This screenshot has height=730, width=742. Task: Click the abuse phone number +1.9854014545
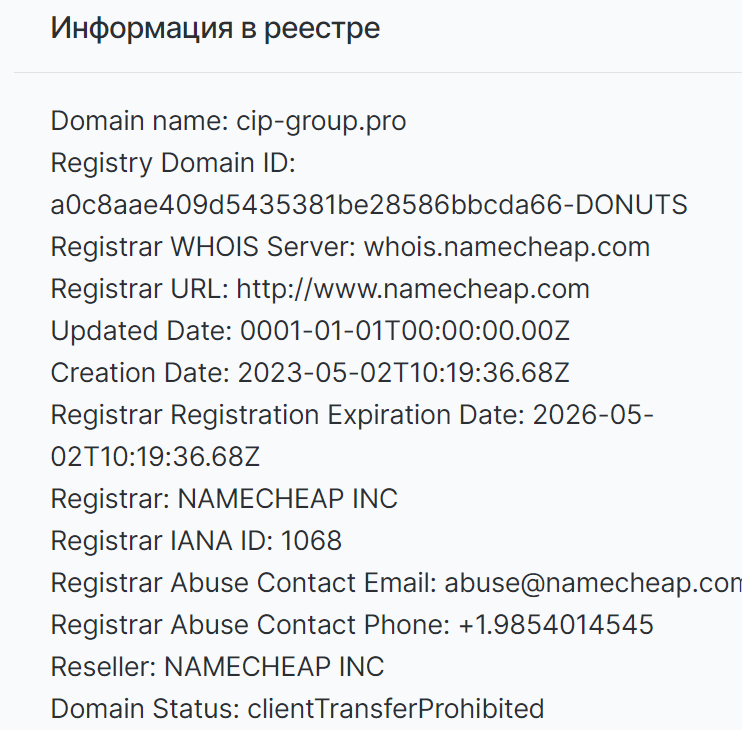pyautogui.click(x=556, y=624)
